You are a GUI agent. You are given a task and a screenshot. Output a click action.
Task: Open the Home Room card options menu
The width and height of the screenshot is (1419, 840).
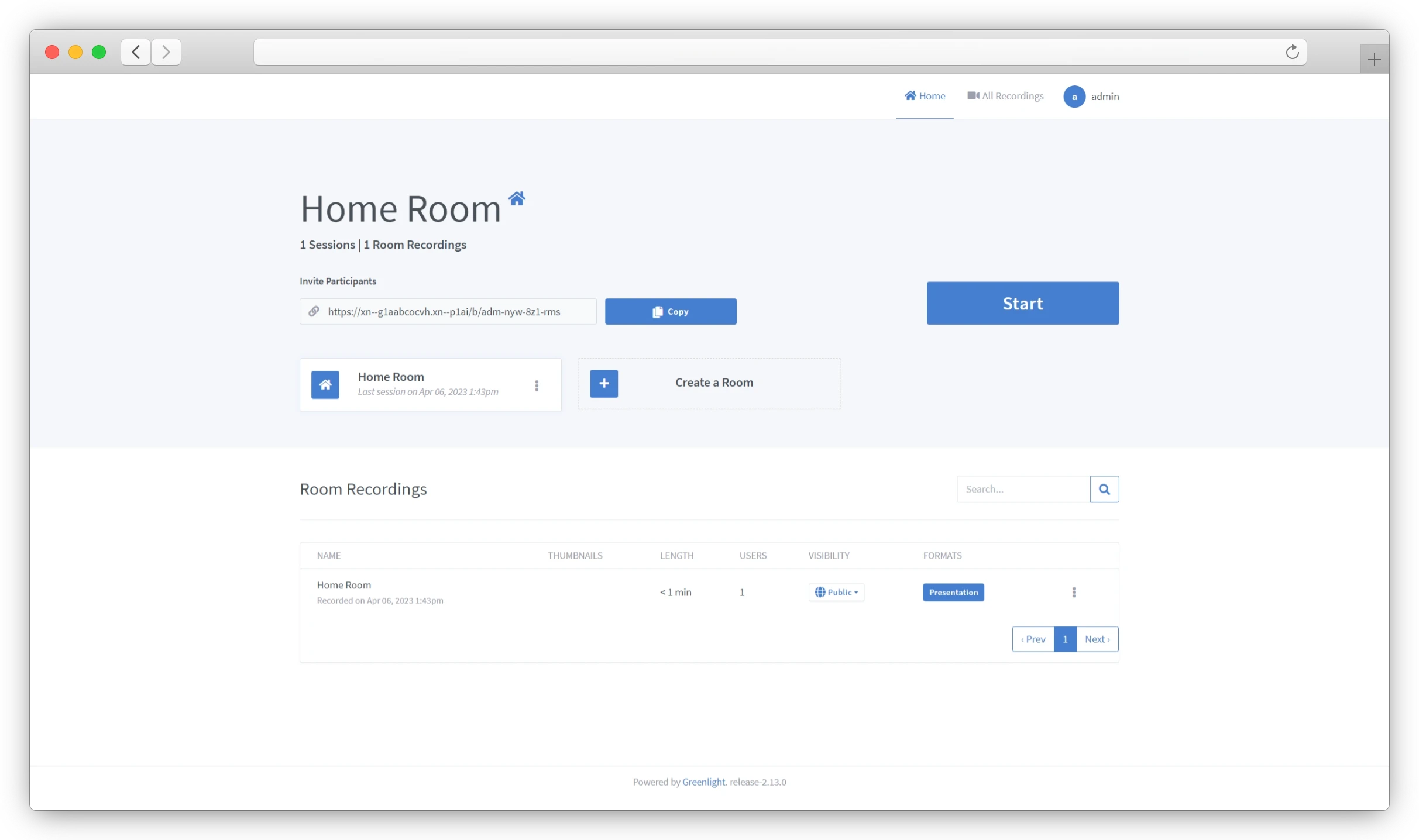coord(537,385)
